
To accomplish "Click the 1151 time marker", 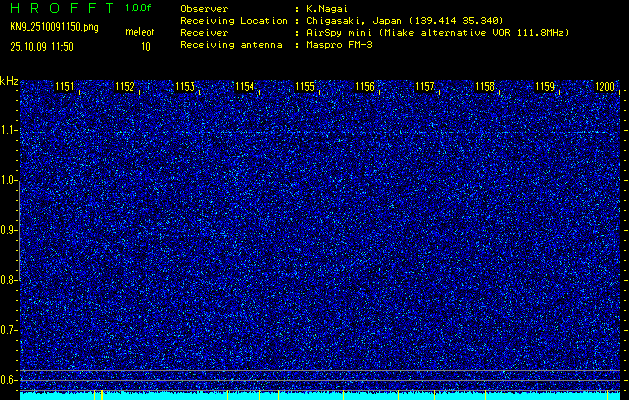I will (65, 87).
